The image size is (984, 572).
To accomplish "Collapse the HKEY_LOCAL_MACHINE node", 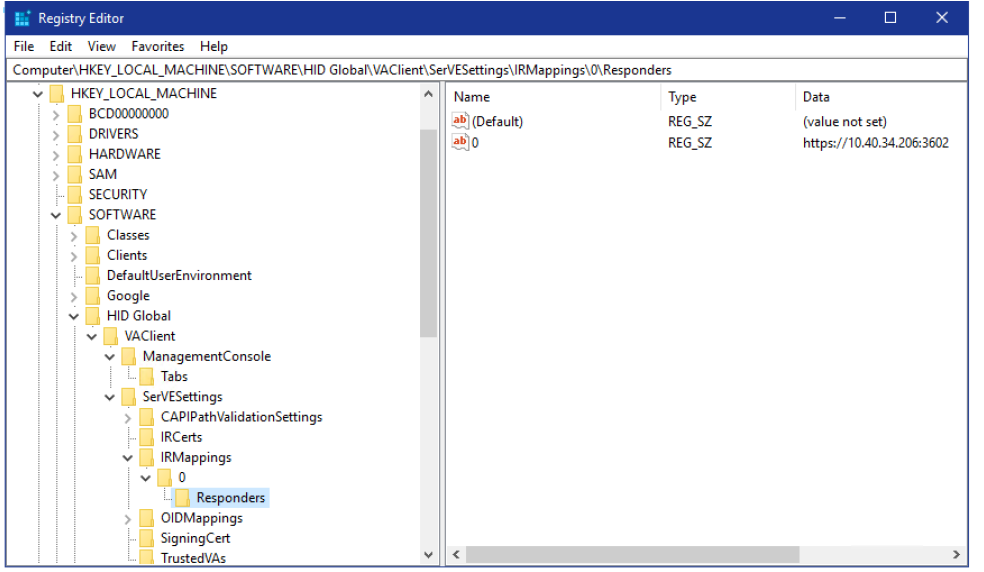I will point(38,94).
